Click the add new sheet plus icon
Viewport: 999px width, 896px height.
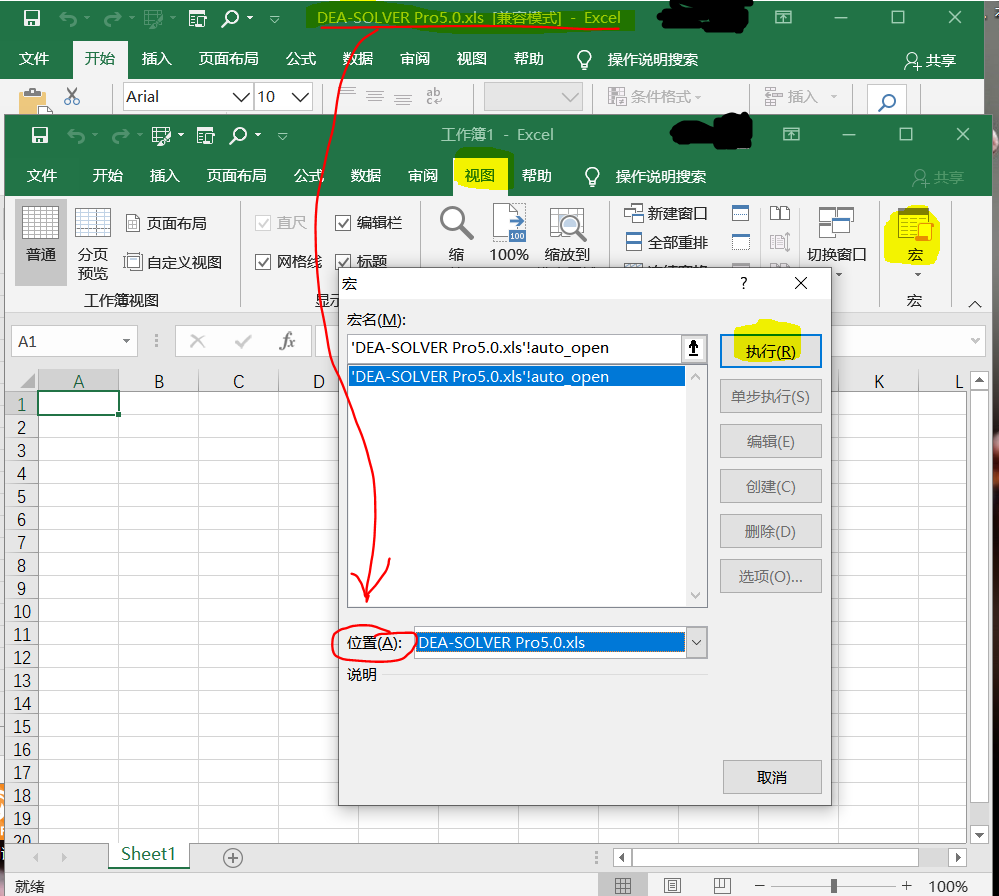[x=233, y=857]
